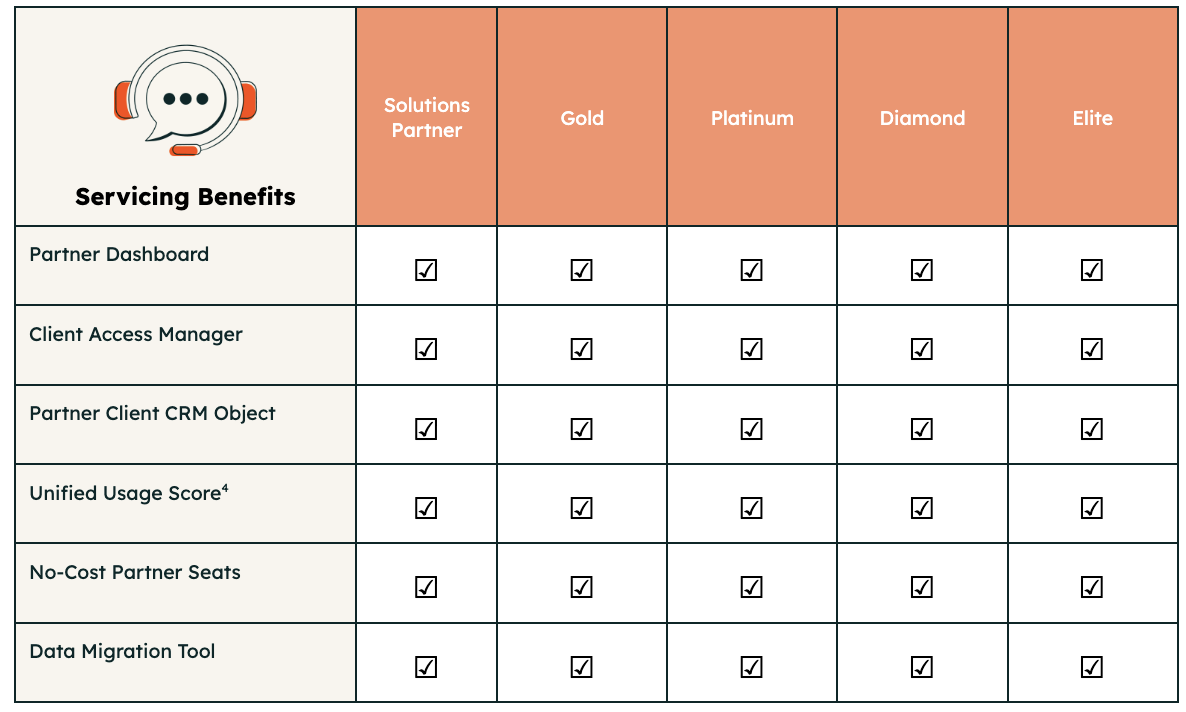
Task: Toggle Unified Usage Score checkbox for Diamond
Action: 921,508
